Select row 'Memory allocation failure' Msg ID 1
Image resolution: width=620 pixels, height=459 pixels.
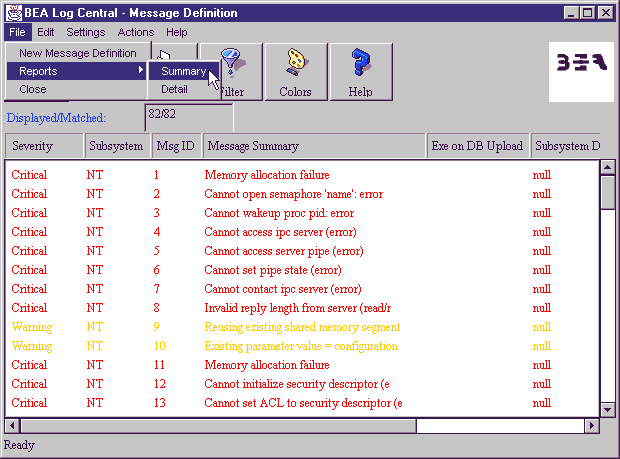302,175
